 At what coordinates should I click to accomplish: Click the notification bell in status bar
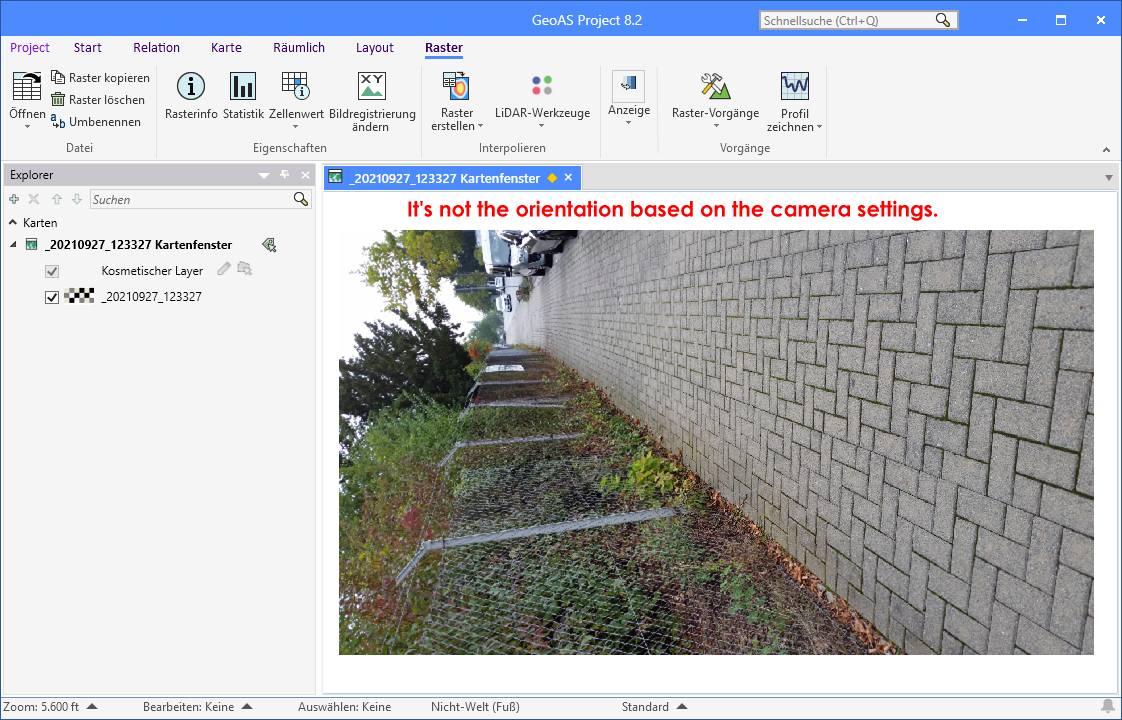pos(1108,706)
